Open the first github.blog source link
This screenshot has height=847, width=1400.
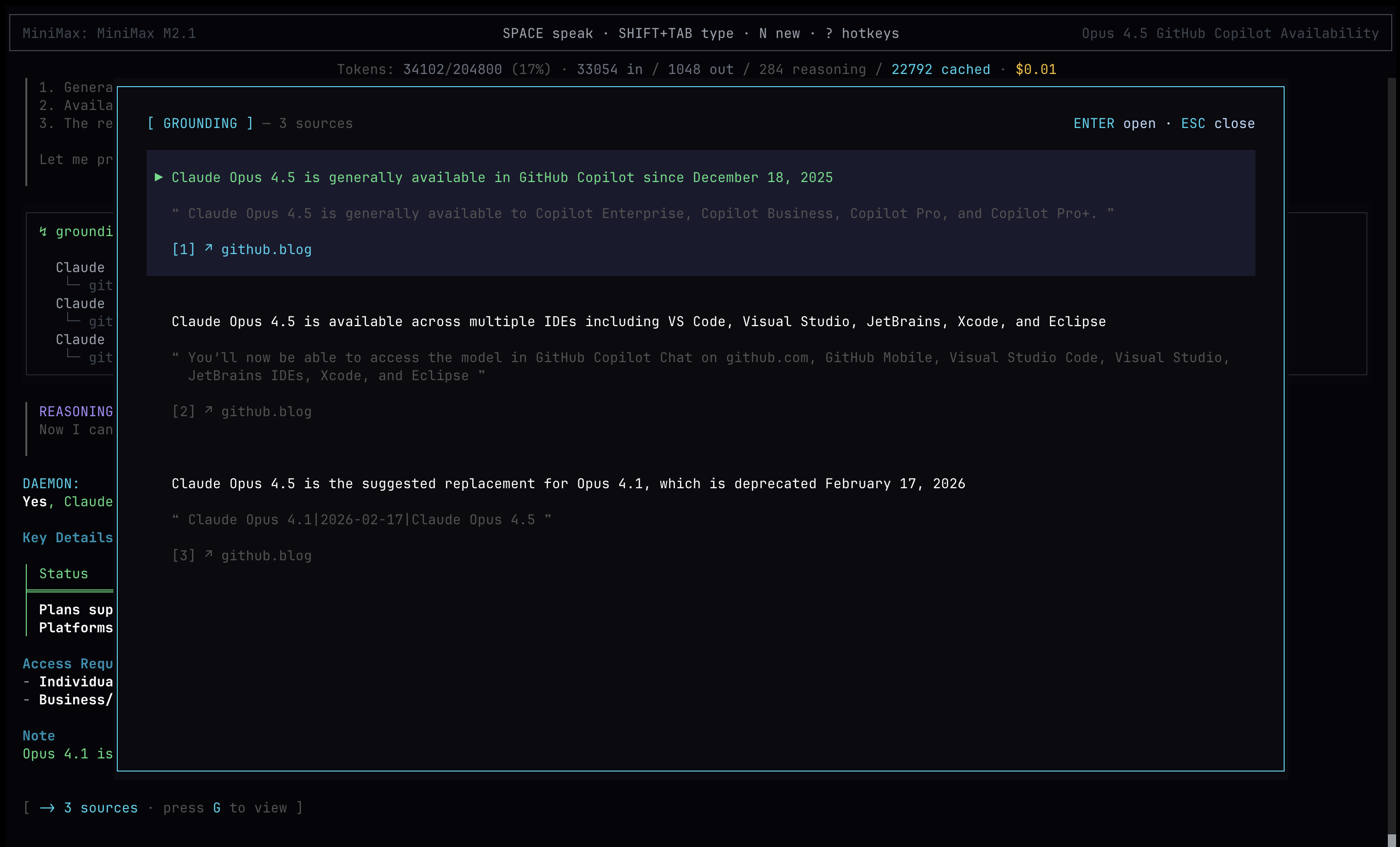click(266, 249)
